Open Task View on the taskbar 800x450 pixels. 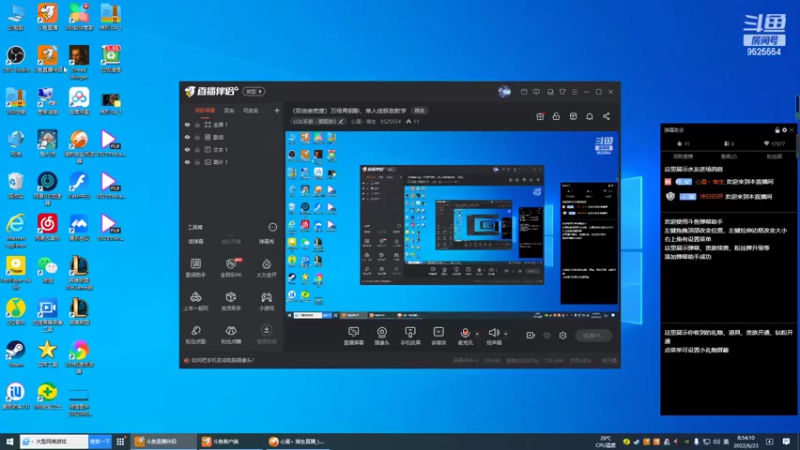click(x=120, y=441)
